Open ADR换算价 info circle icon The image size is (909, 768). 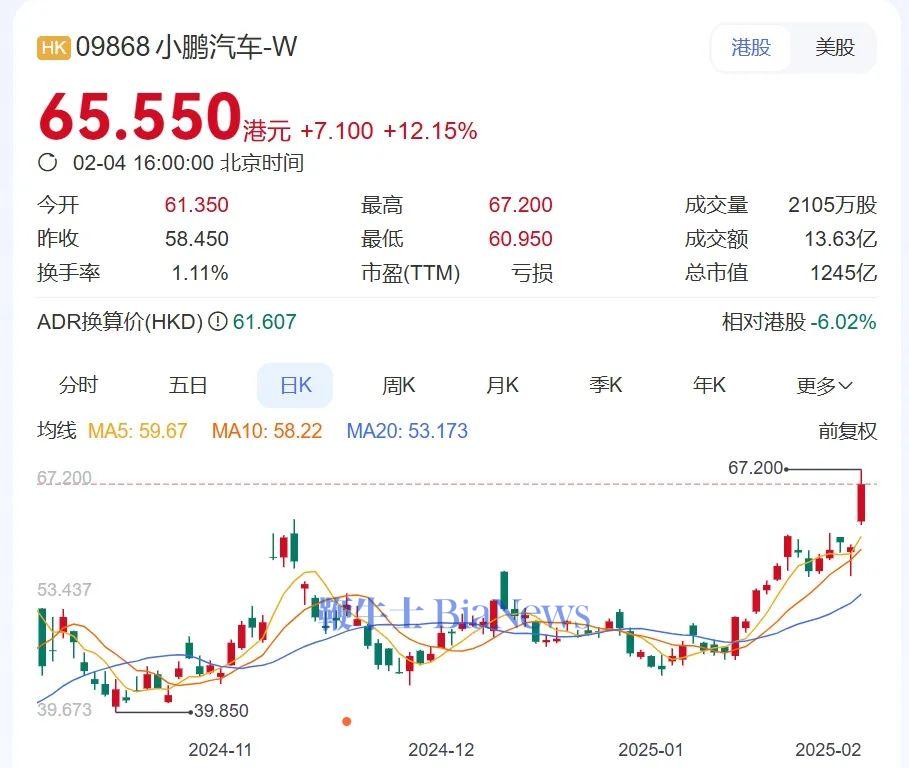(x=217, y=321)
